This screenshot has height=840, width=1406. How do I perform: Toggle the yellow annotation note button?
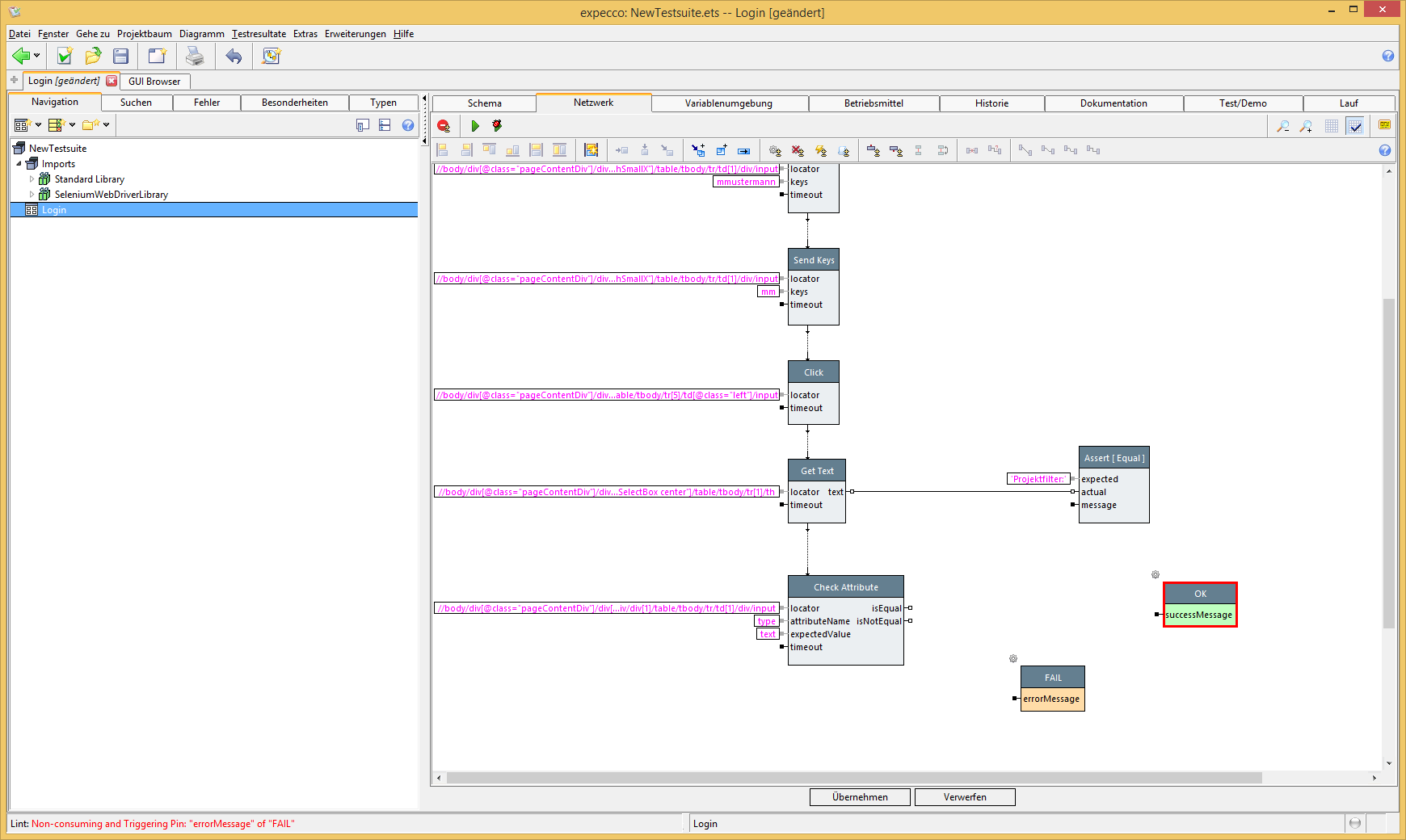coord(1384,125)
